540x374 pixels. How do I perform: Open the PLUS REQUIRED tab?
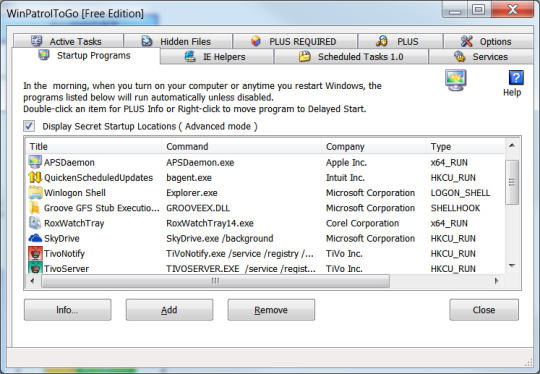point(295,41)
